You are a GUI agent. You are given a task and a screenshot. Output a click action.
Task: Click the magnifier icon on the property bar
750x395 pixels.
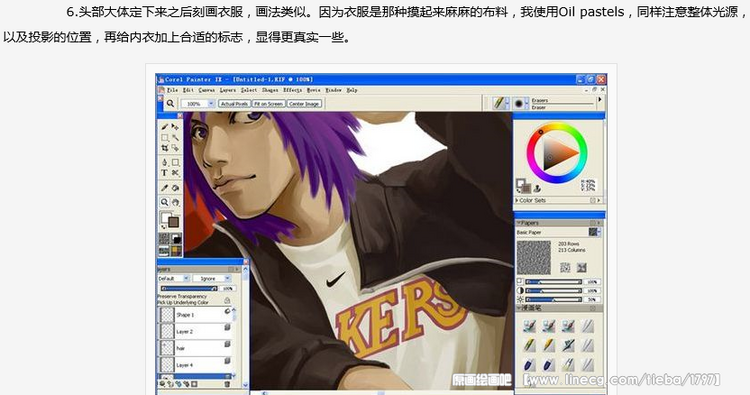(x=170, y=103)
